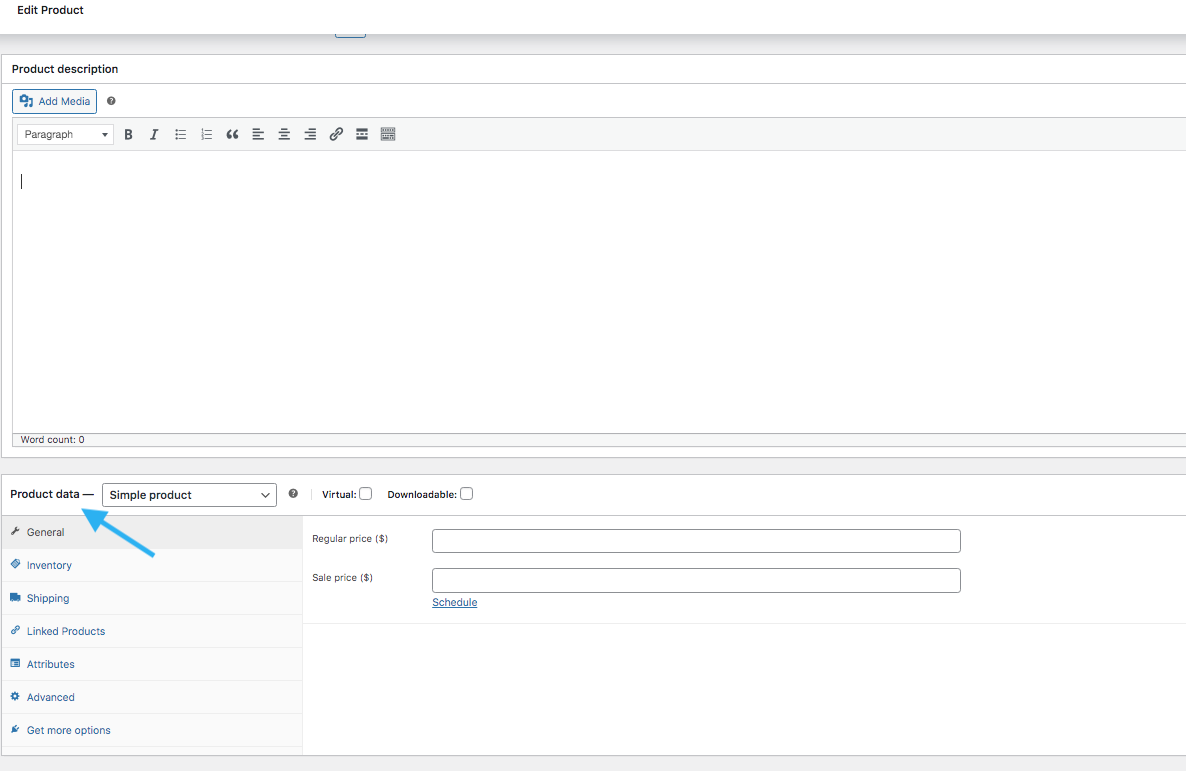1186x771 pixels.
Task: Toggle italic formatting
Action: pos(154,135)
